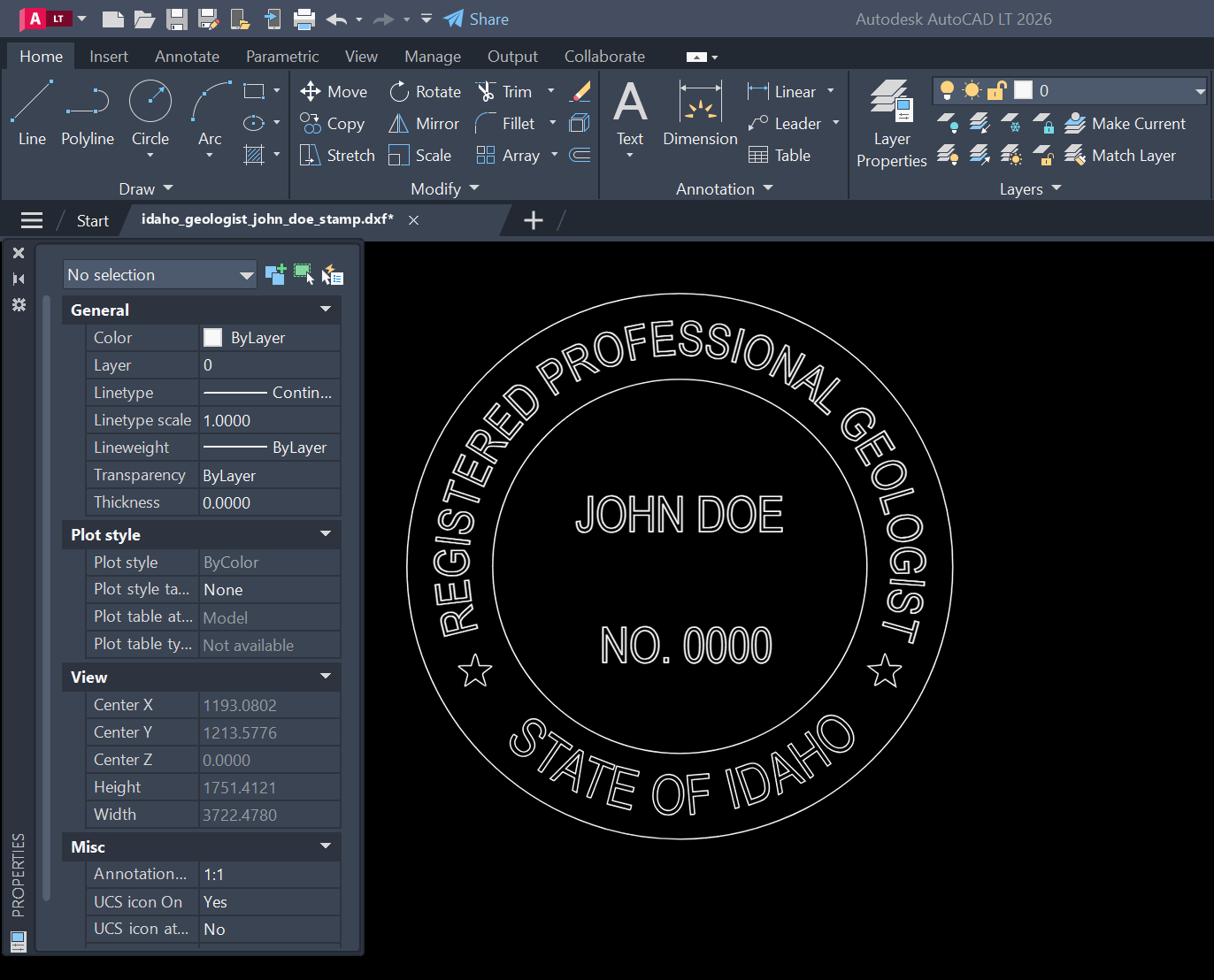Click the Layer Unlock tool icon
This screenshot has height=980, width=1214.
point(1043,156)
